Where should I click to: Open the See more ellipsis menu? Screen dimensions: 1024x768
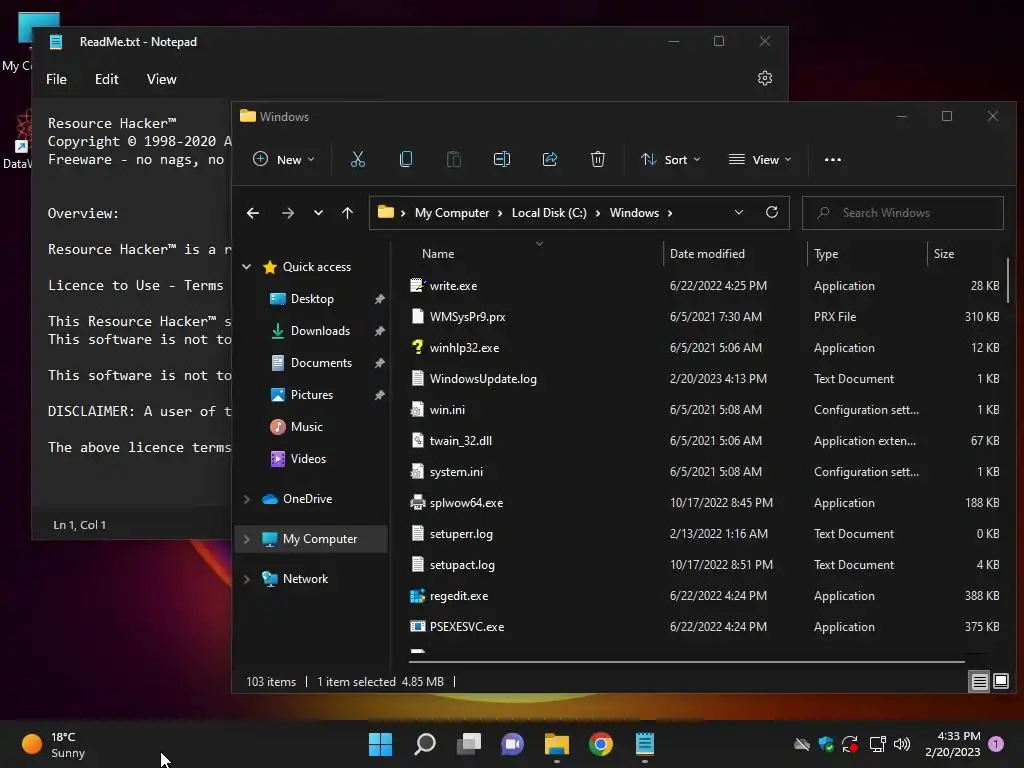tap(833, 159)
